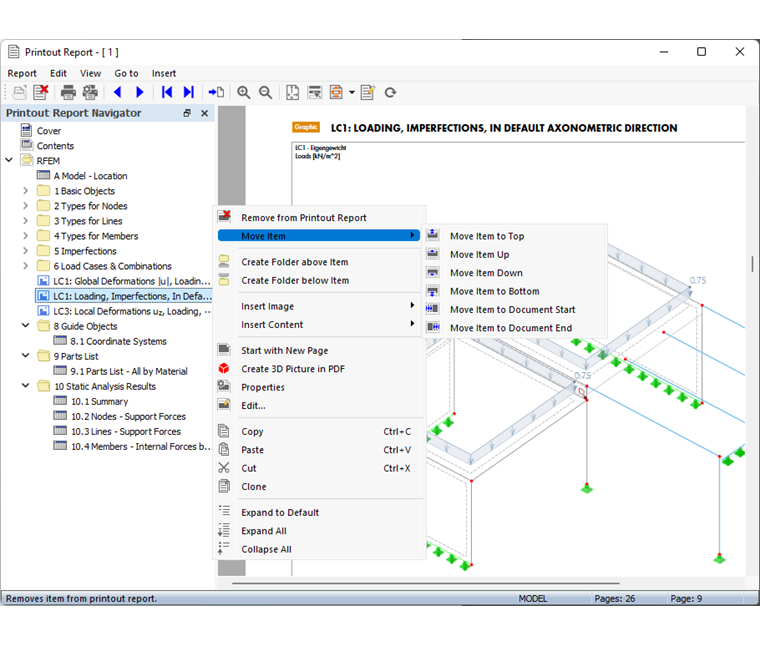Click the zoom out magnifier icon

265,92
